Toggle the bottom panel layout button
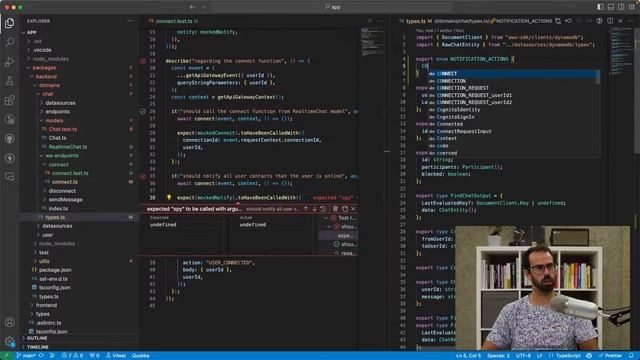 611,7
